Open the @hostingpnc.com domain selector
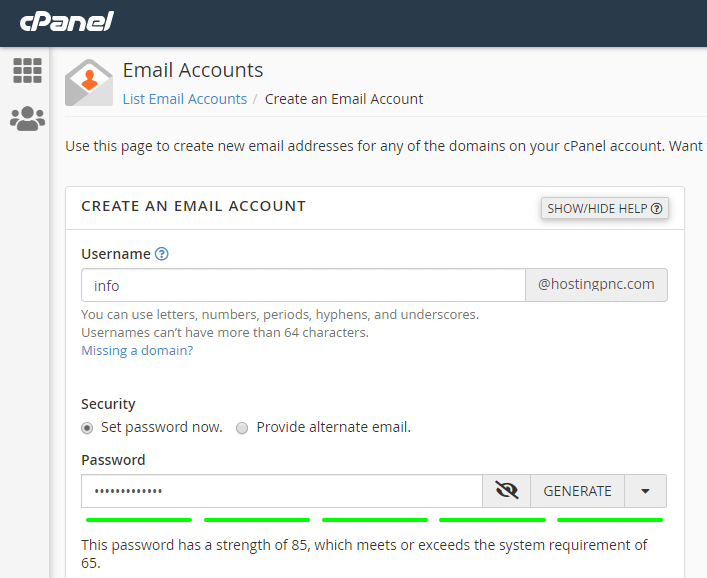Image resolution: width=707 pixels, height=578 pixels. [x=596, y=285]
